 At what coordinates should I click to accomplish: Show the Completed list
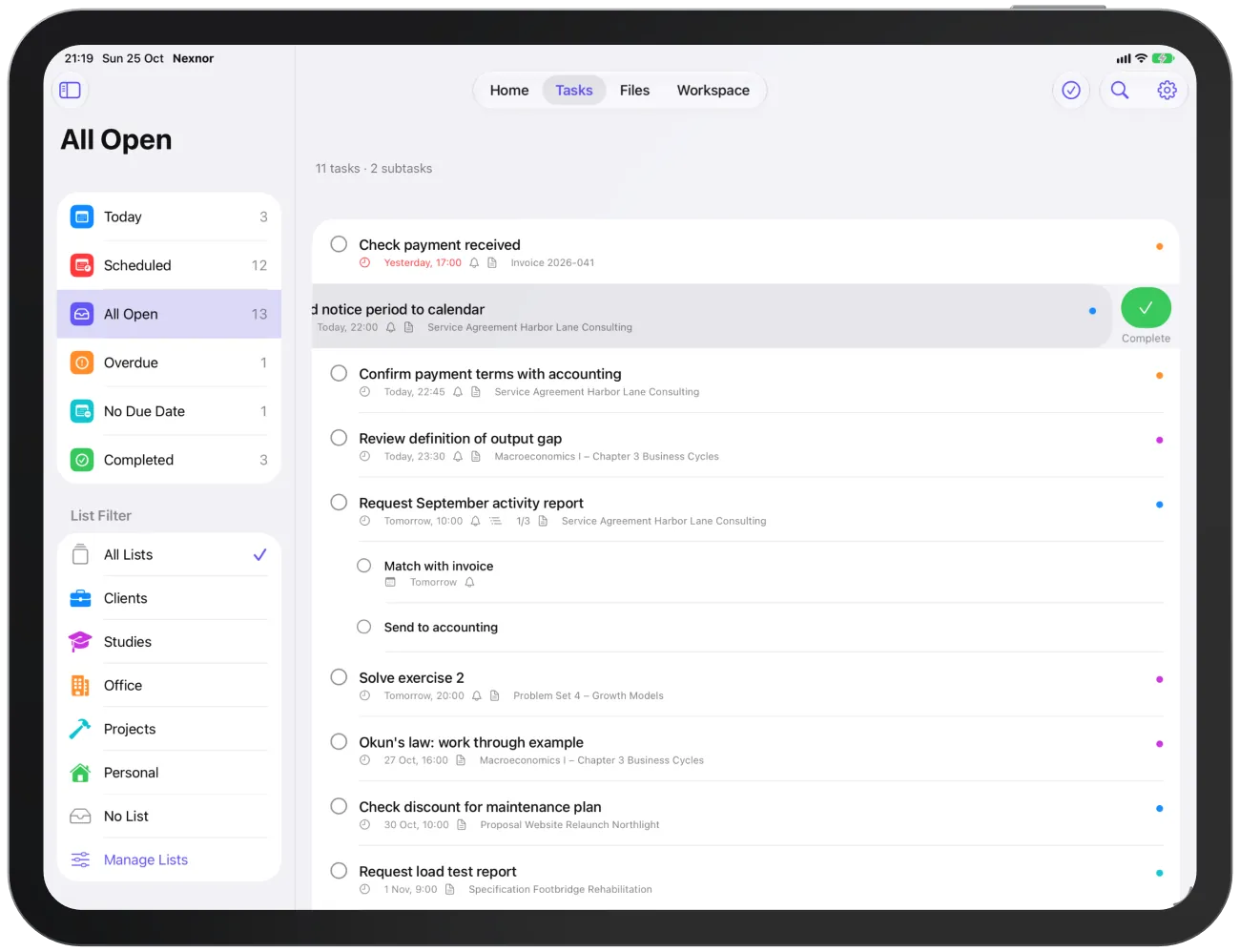pos(169,460)
